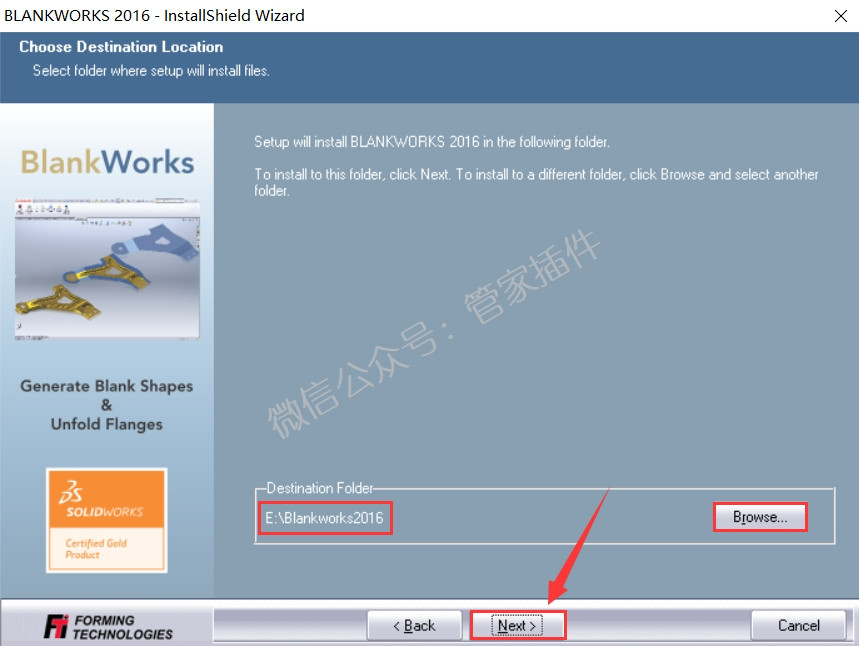This screenshot has height=646, width=859.
Task: Click the BlankWorks product screenshot thumbnail
Action: (107, 270)
